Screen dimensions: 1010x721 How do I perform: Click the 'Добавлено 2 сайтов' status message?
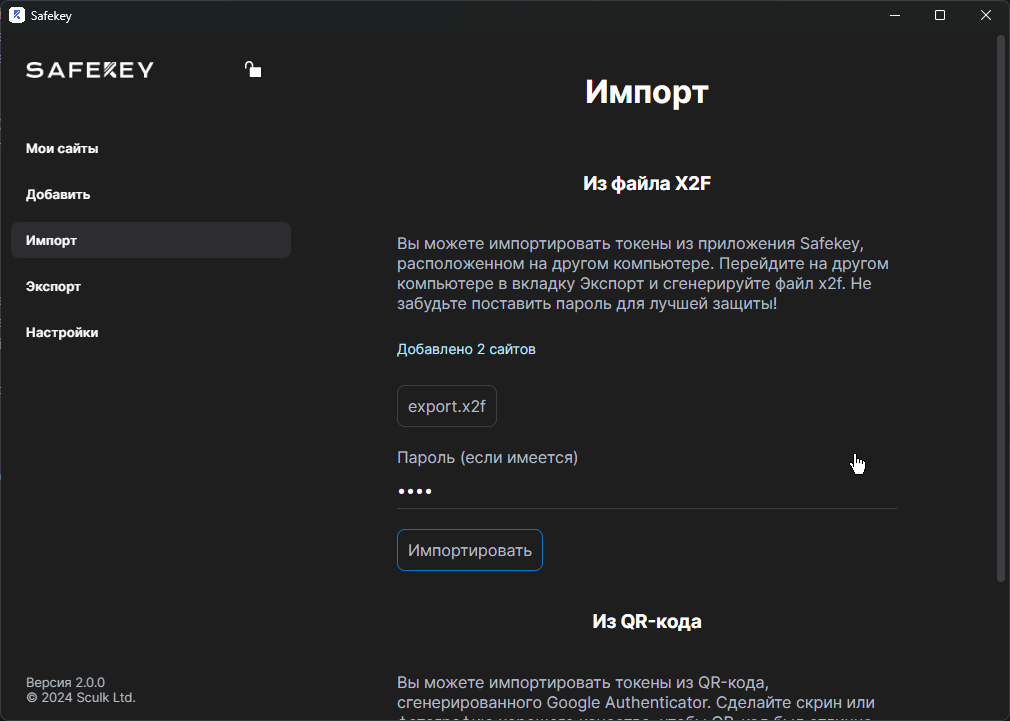[466, 349]
